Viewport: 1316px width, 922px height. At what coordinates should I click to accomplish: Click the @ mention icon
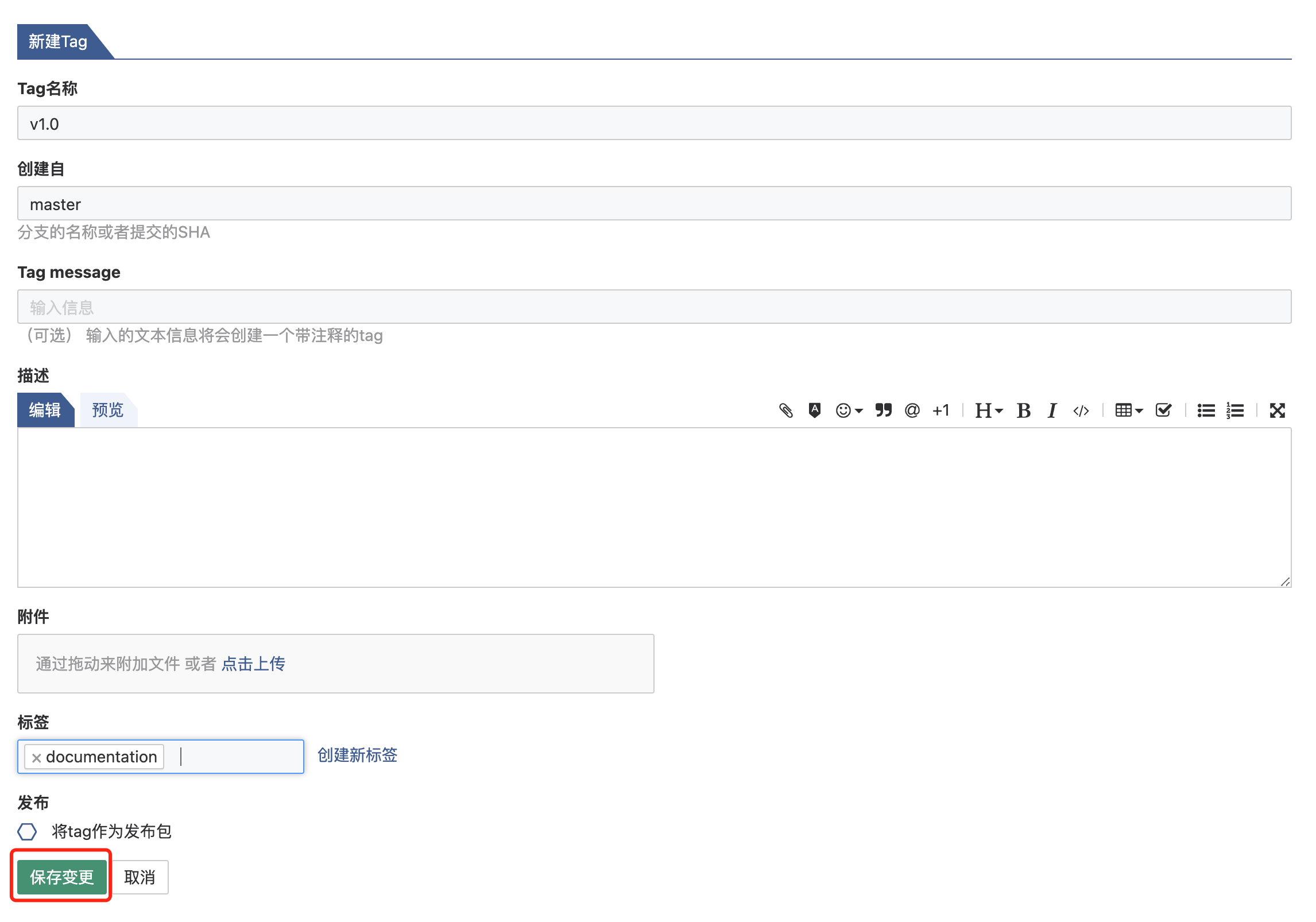click(912, 410)
